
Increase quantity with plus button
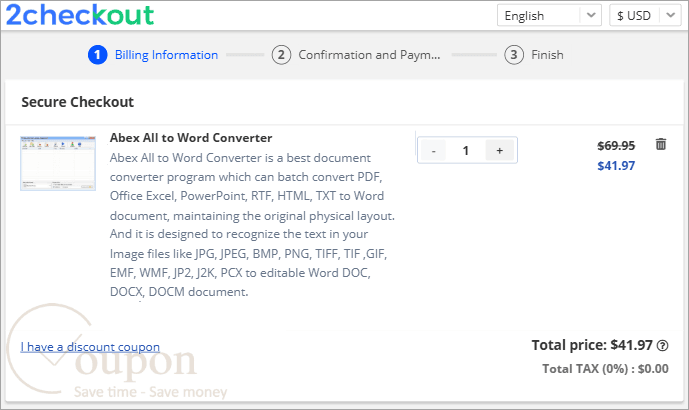(x=500, y=151)
